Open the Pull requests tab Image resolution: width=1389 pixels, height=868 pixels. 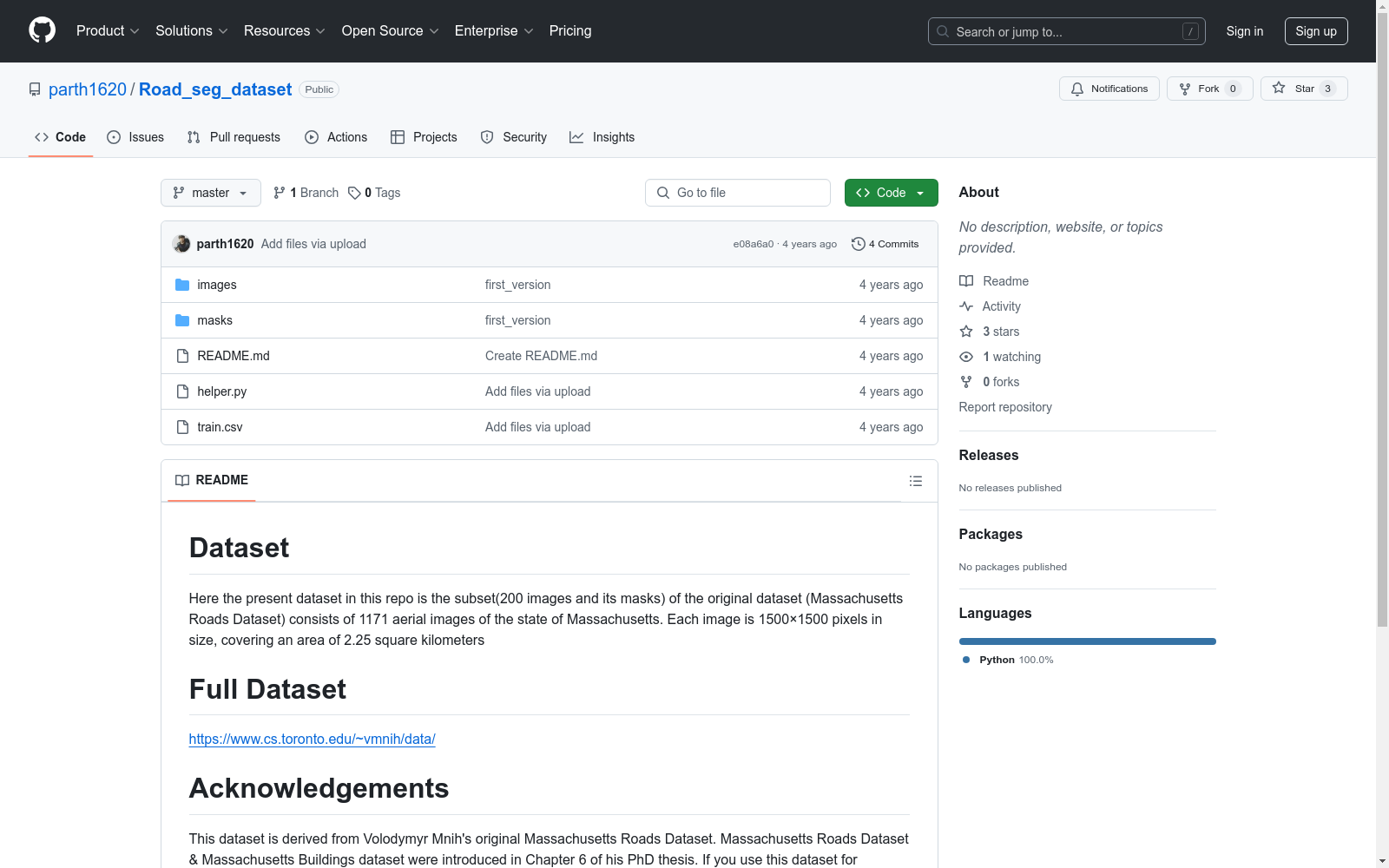[x=234, y=137]
